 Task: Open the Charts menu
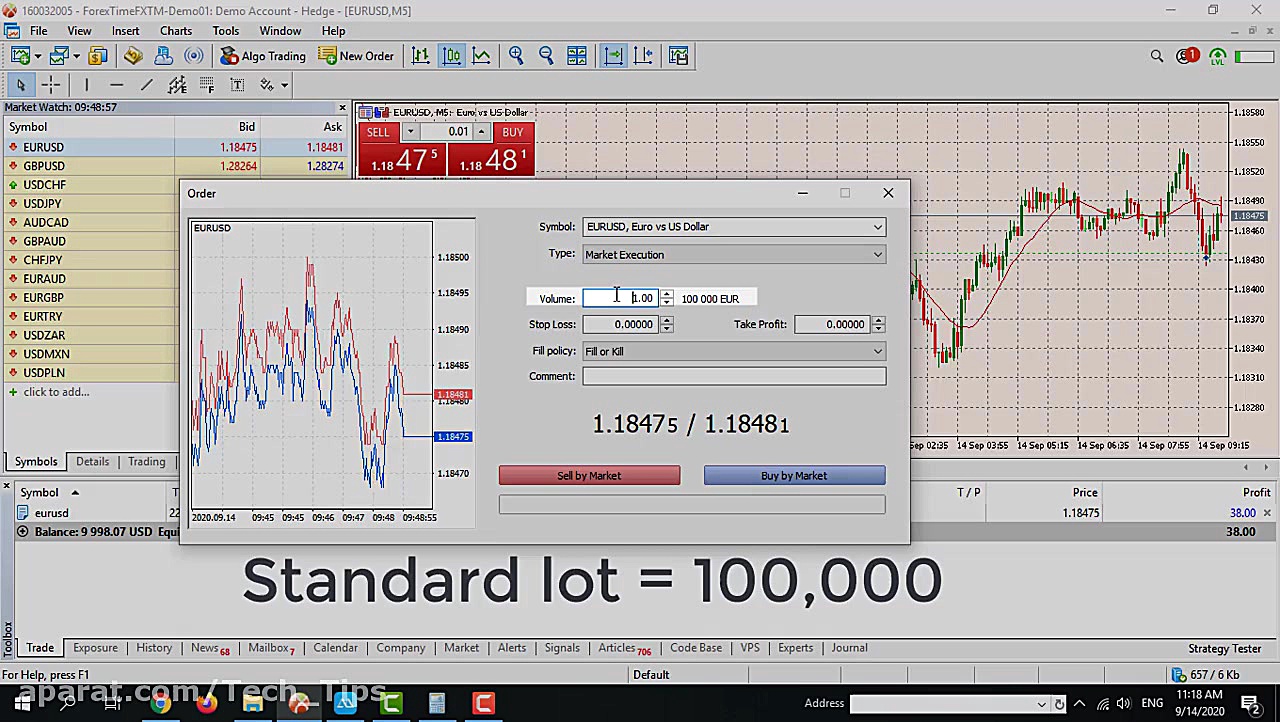pyautogui.click(x=175, y=31)
